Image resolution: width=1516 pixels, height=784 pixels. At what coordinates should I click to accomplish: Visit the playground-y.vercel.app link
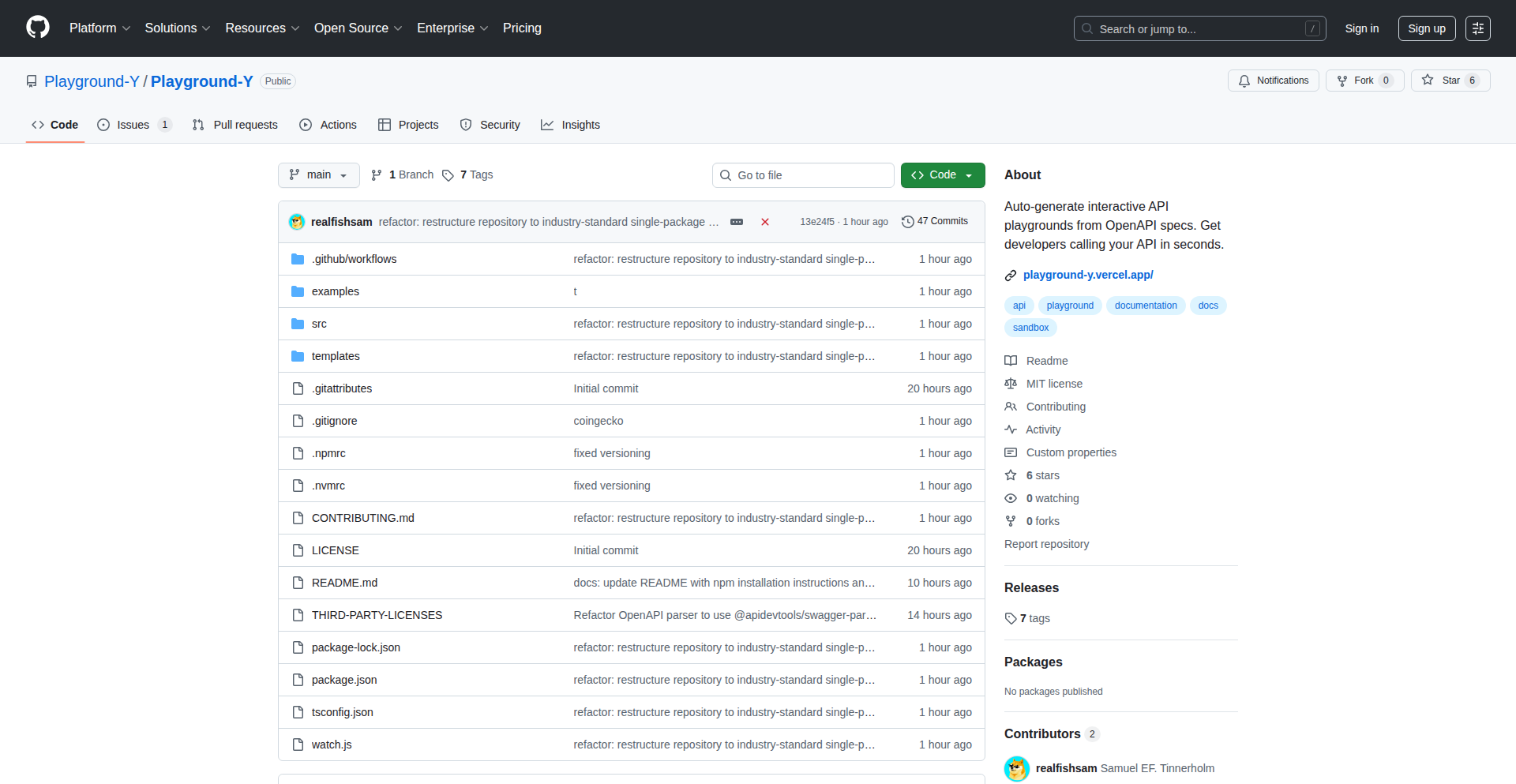click(x=1088, y=275)
